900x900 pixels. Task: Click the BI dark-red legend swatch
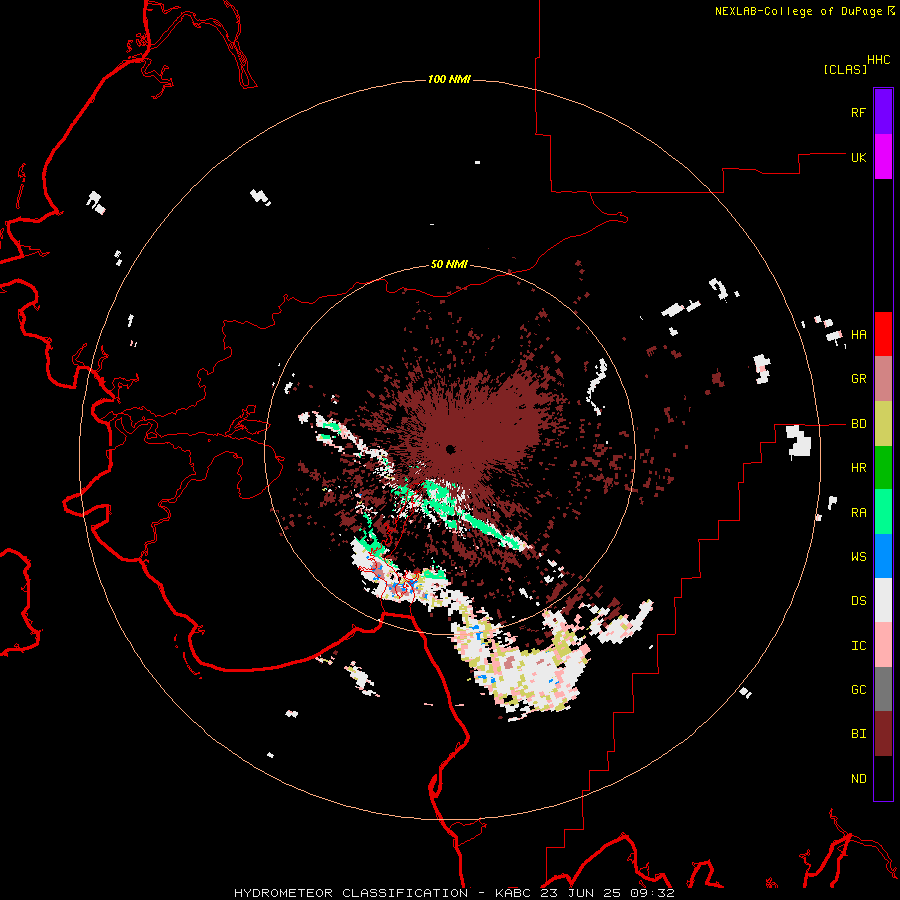883,734
